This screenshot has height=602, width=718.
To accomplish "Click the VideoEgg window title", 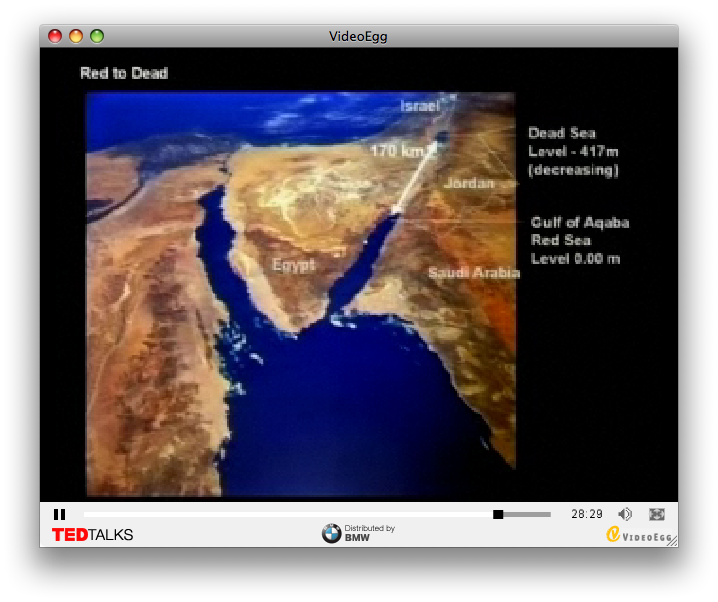I will click(x=358, y=37).
